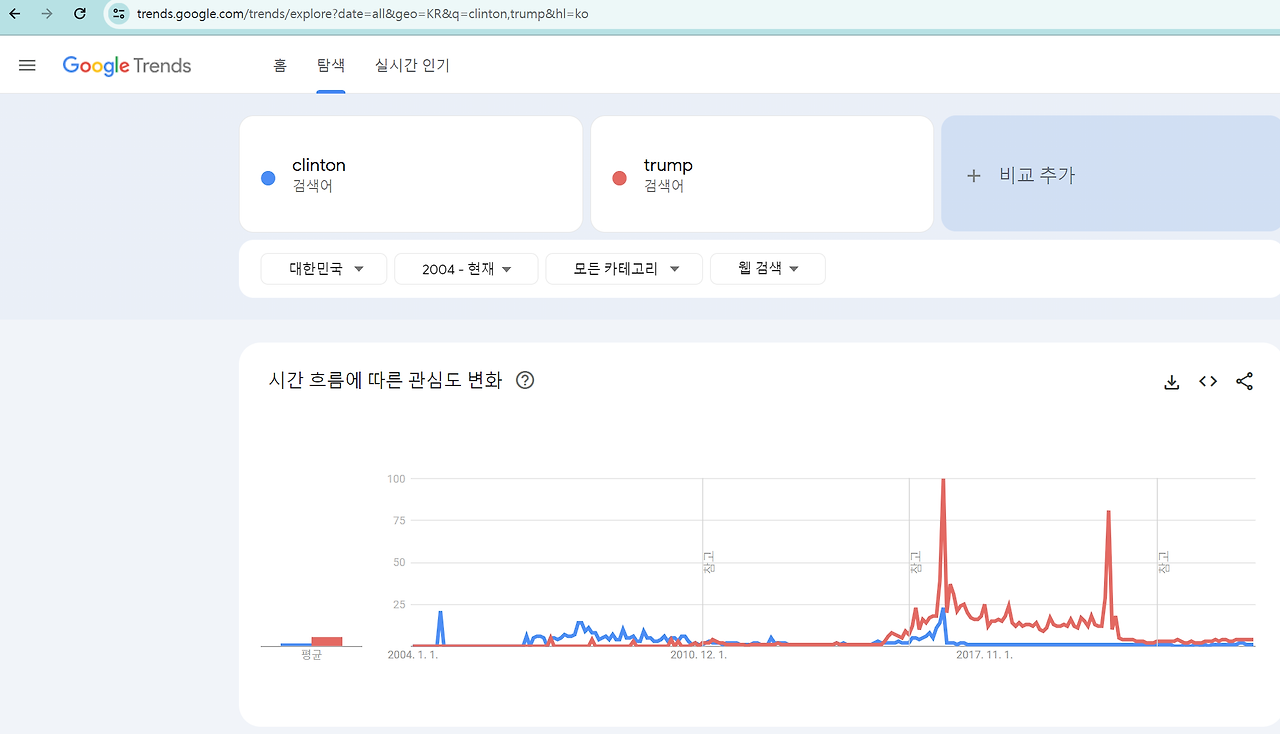Open the hamburger main menu
This screenshot has height=734, width=1280.
tap(27, 65)
